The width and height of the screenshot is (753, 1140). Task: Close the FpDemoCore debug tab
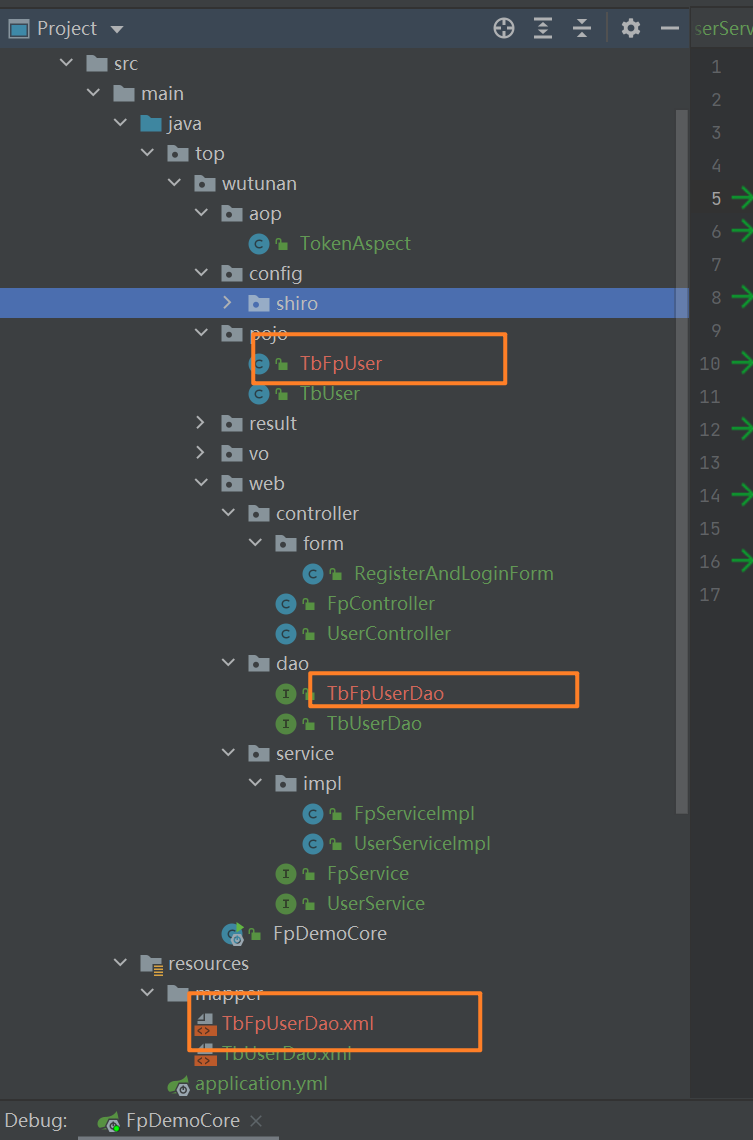[x=255, y=1121]
